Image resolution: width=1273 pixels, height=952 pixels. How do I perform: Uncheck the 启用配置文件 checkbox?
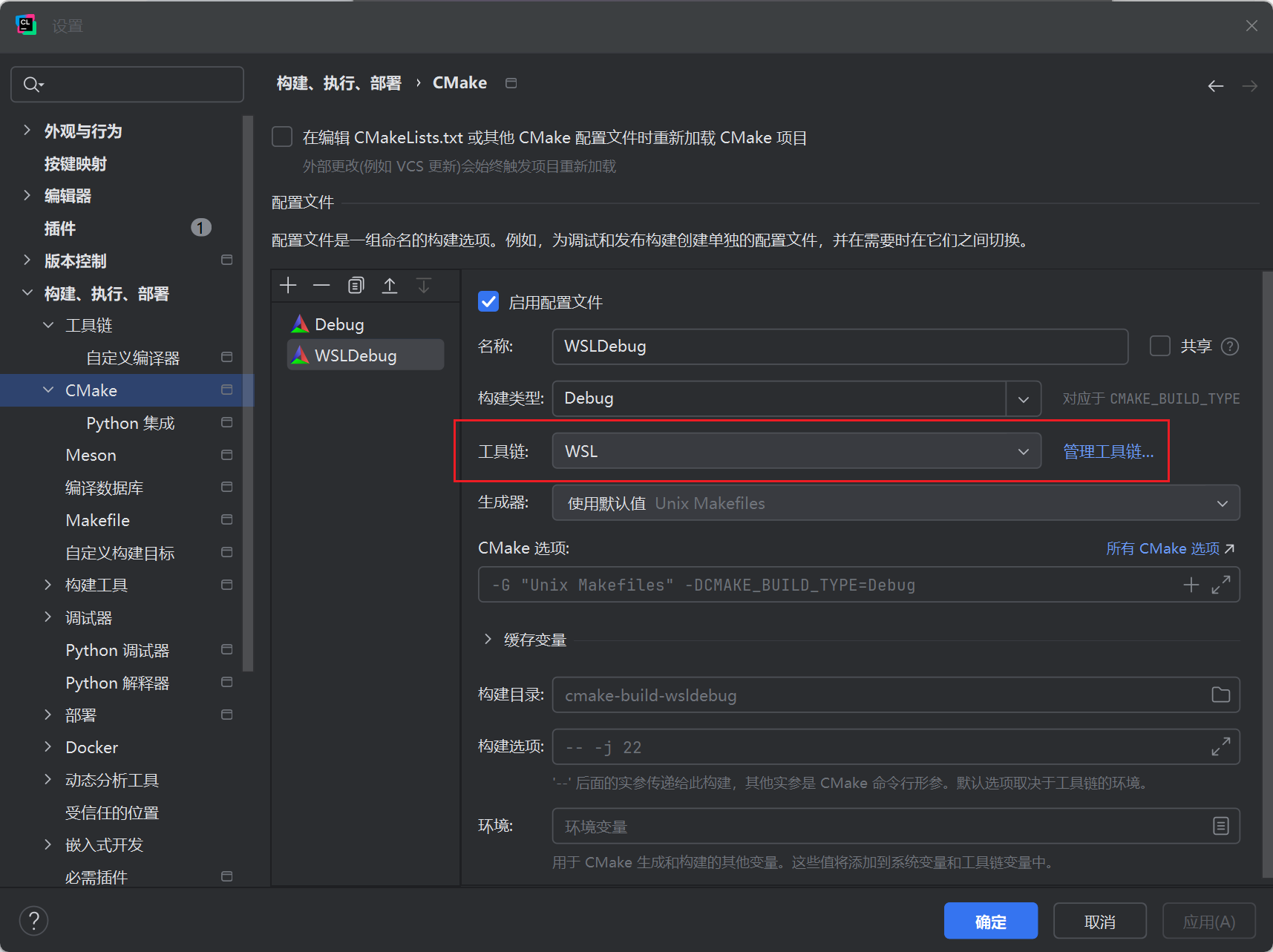[488, 302]
